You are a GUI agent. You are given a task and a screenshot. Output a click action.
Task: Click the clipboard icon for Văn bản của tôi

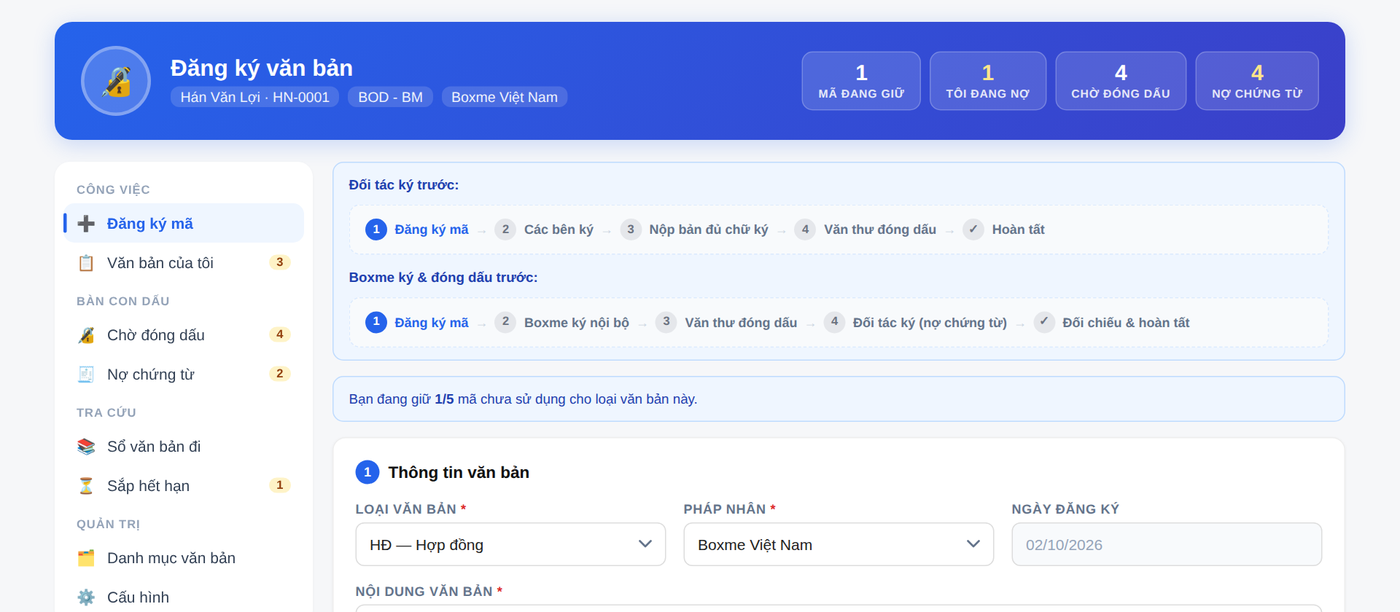[86, 263]
